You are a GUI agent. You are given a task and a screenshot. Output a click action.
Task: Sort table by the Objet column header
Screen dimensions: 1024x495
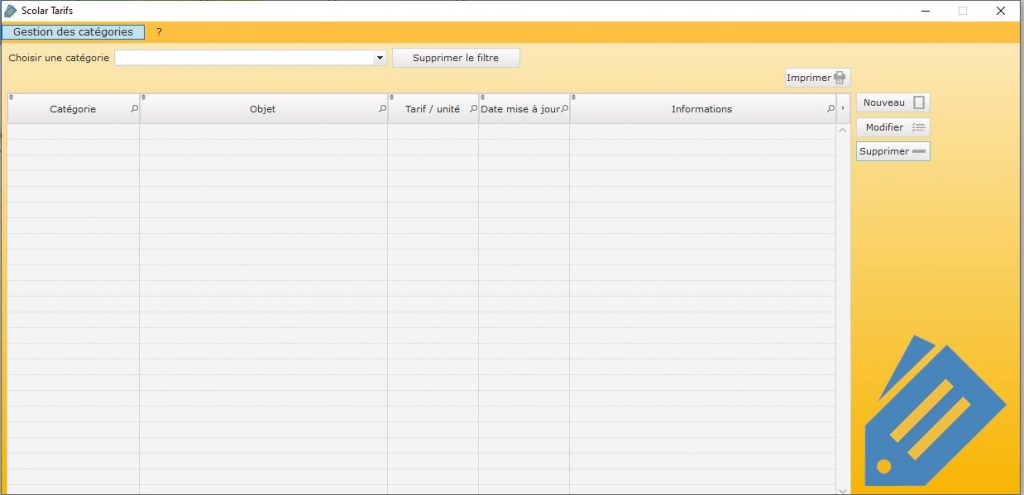262,109
